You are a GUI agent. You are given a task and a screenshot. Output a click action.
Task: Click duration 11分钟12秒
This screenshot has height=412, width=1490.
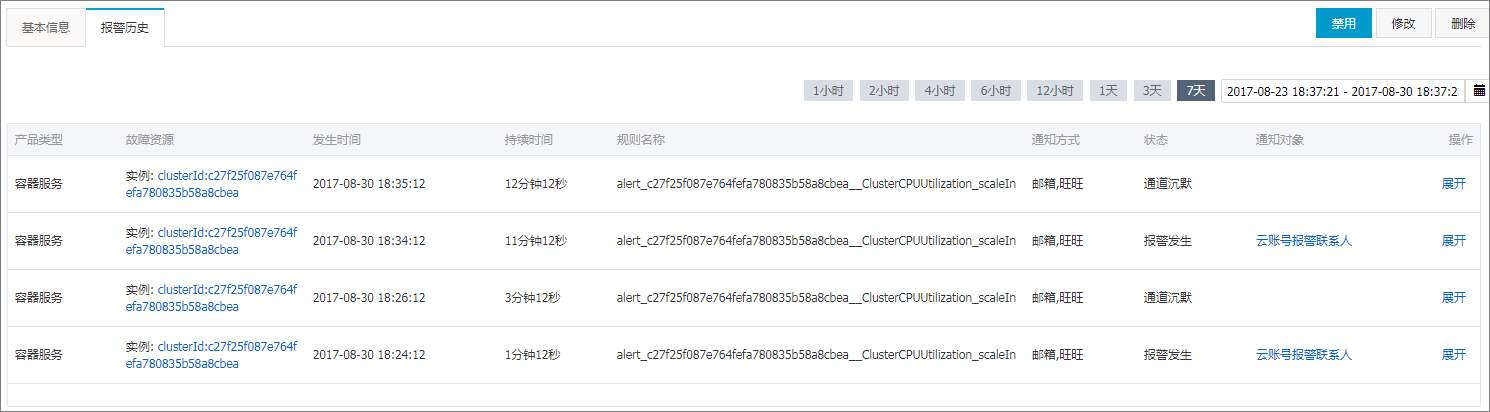pos(536,241)
